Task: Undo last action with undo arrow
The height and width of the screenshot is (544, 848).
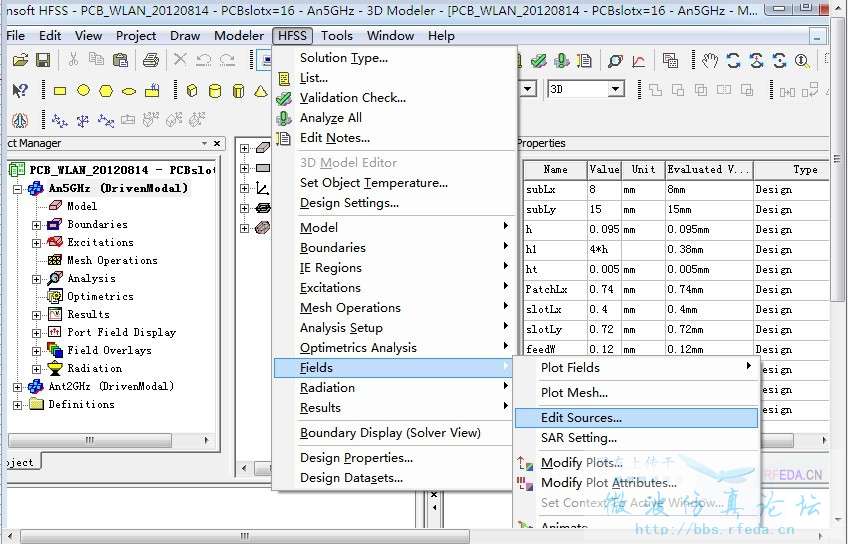Action: coord(203,59)
